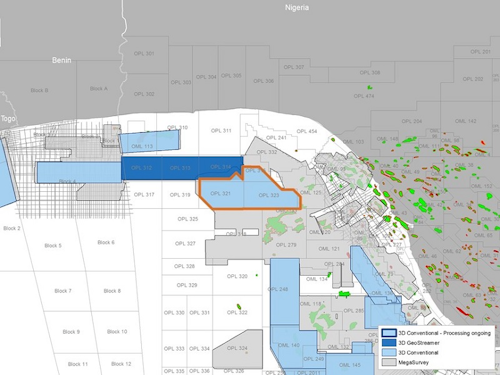The image size is (500, 375).
Task: Select the OPL 317 block label
Action: tap(144, 194)
